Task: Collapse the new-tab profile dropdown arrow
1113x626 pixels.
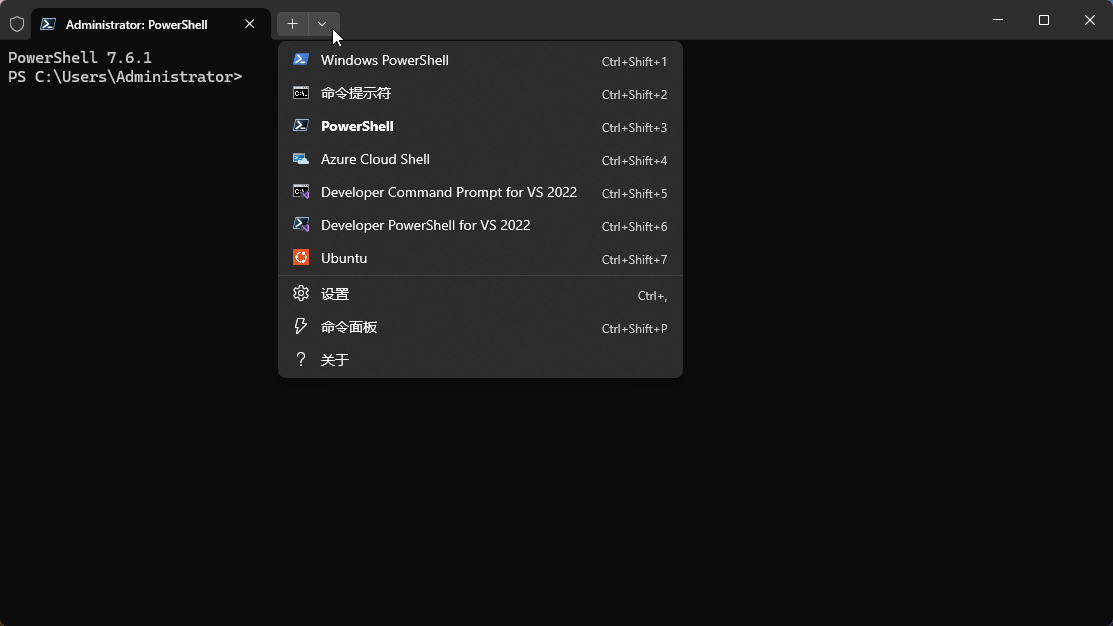Action: [323, 24]
